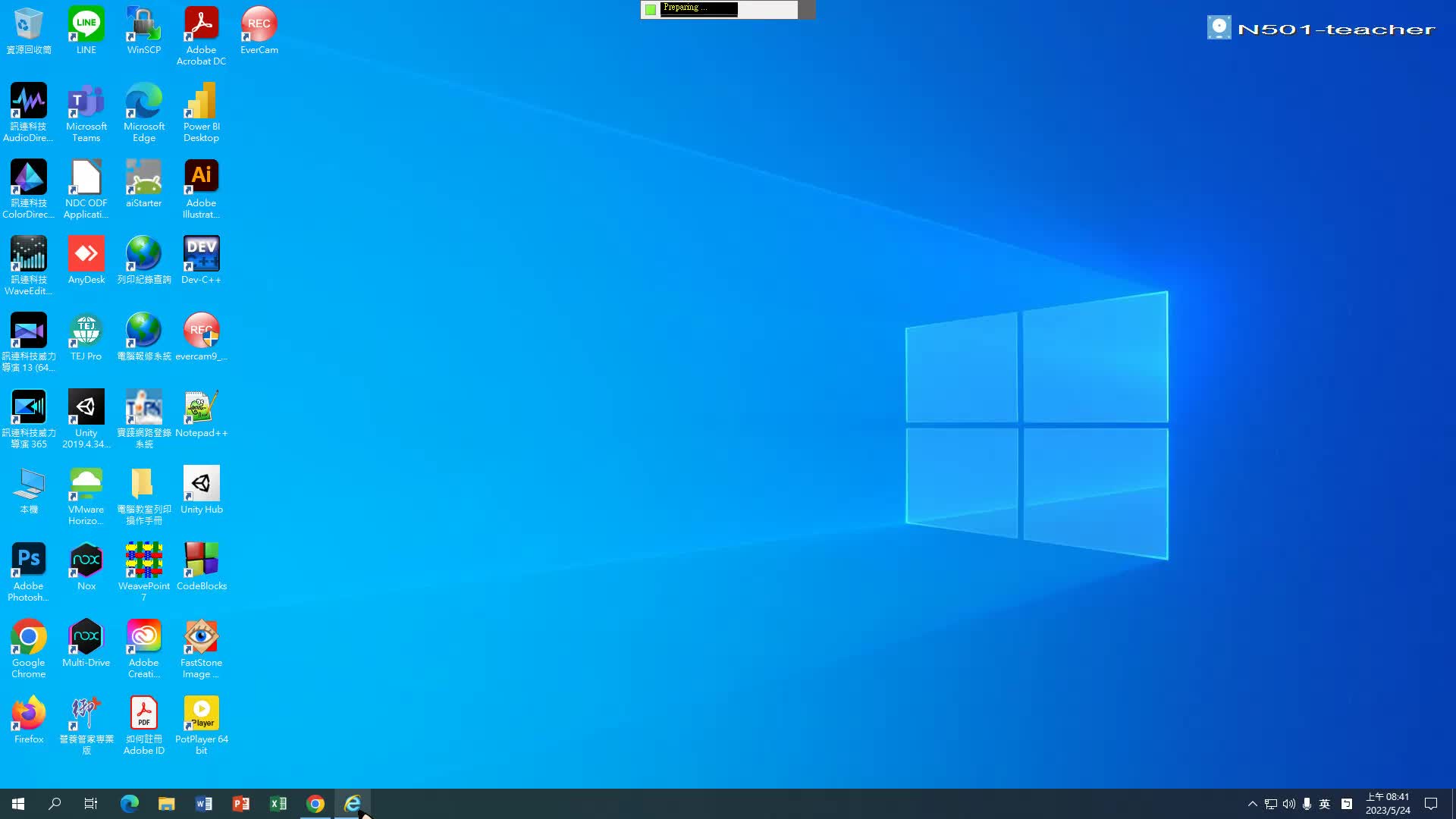1456x819 pixels.
Task: Select Microsoft Teams desktop shortcut
Action: 86,113
